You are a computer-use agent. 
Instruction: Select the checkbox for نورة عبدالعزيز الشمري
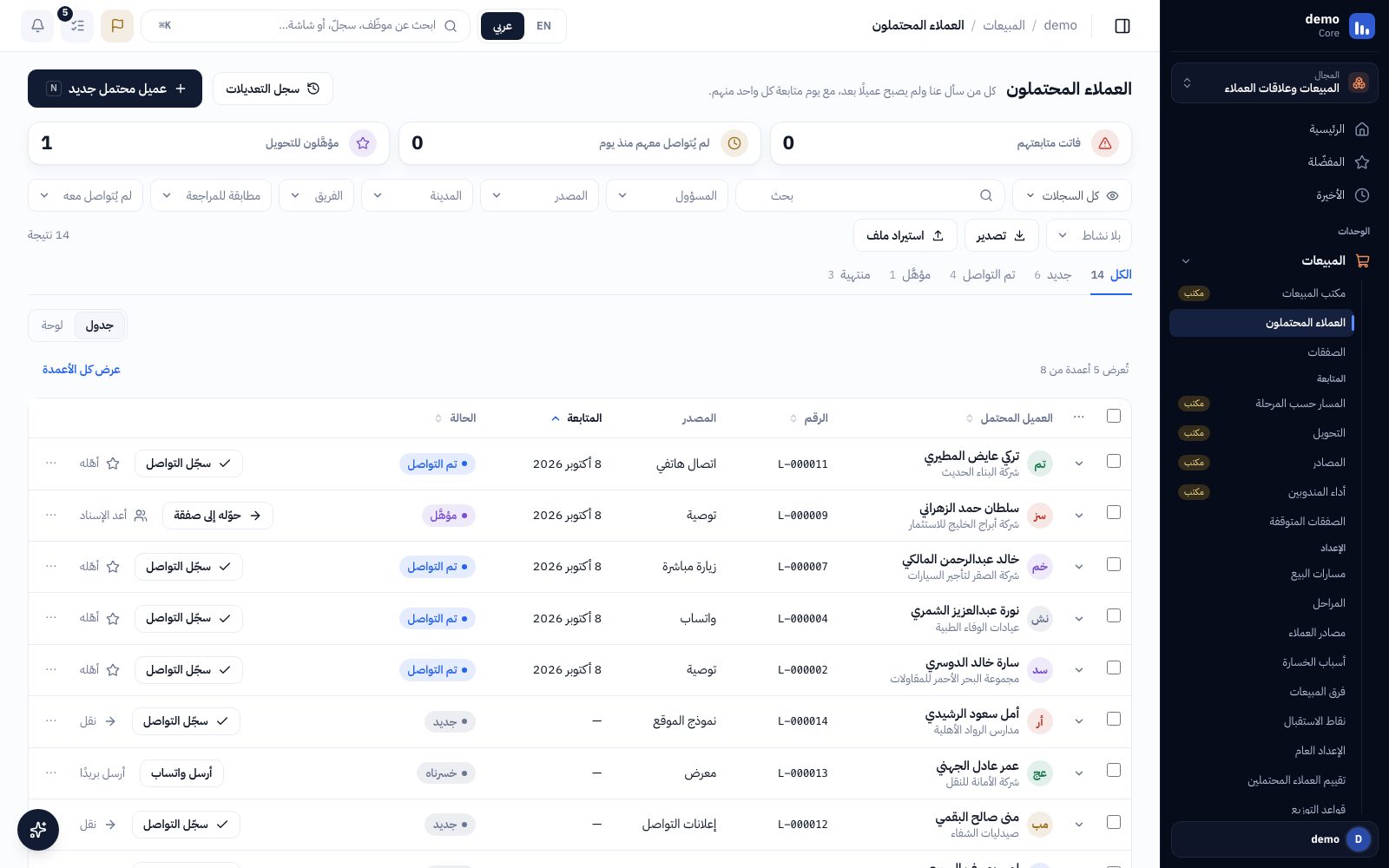click(x=1114, y=616)
